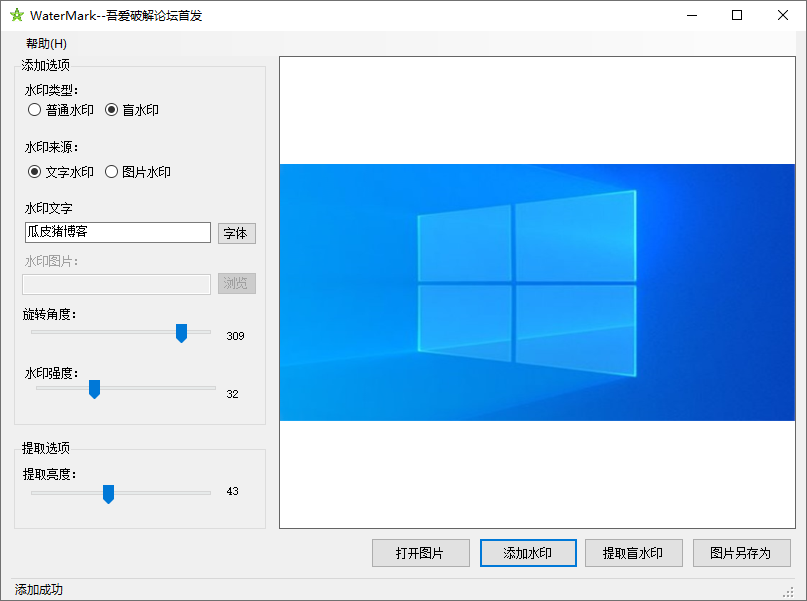The image size is (807, 601).
Task: Click the rotation value 309
Action: click(235, 336)
